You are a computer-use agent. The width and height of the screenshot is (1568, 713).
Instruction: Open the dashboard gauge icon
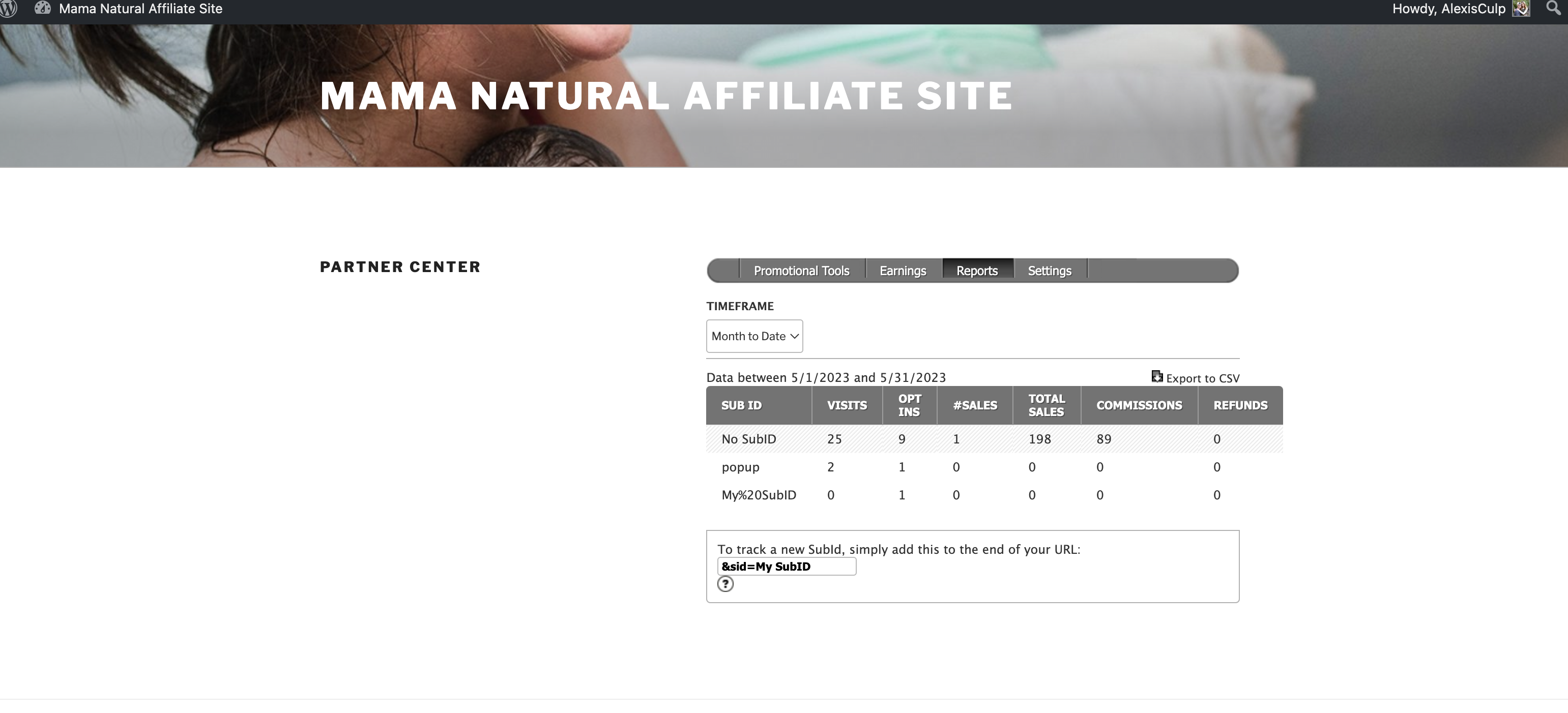[43, 8]
